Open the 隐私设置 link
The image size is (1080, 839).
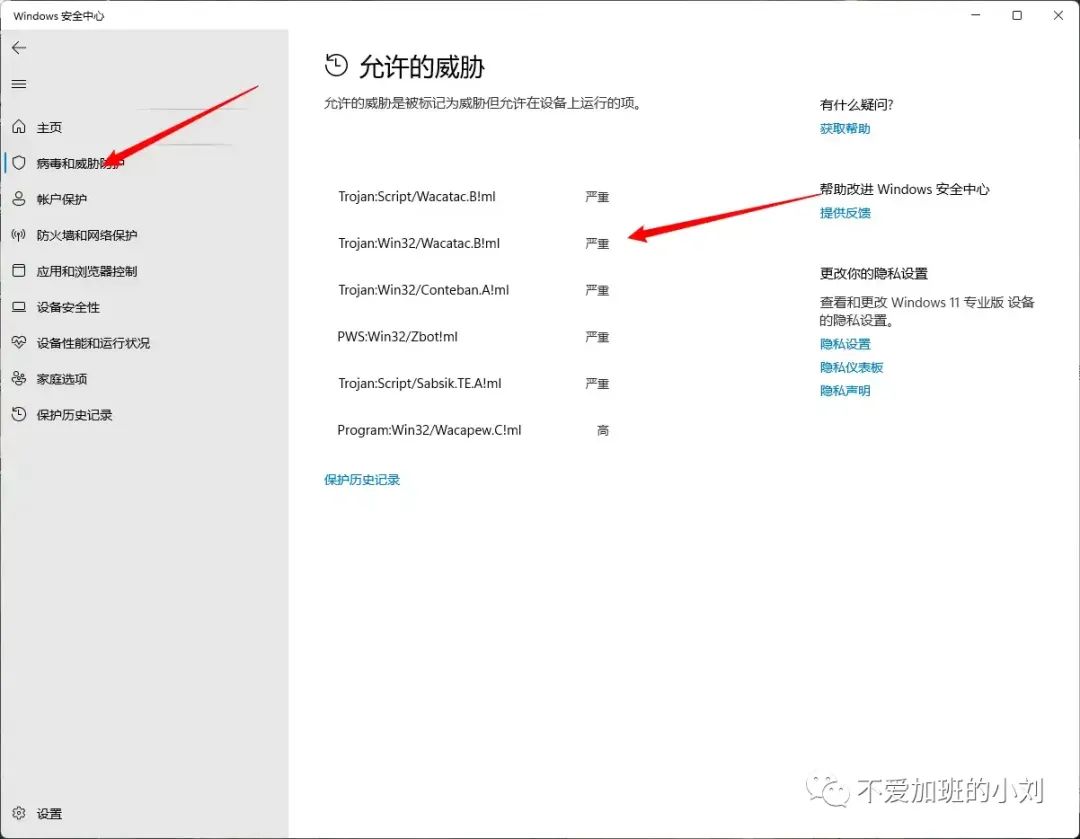(845, 344)
